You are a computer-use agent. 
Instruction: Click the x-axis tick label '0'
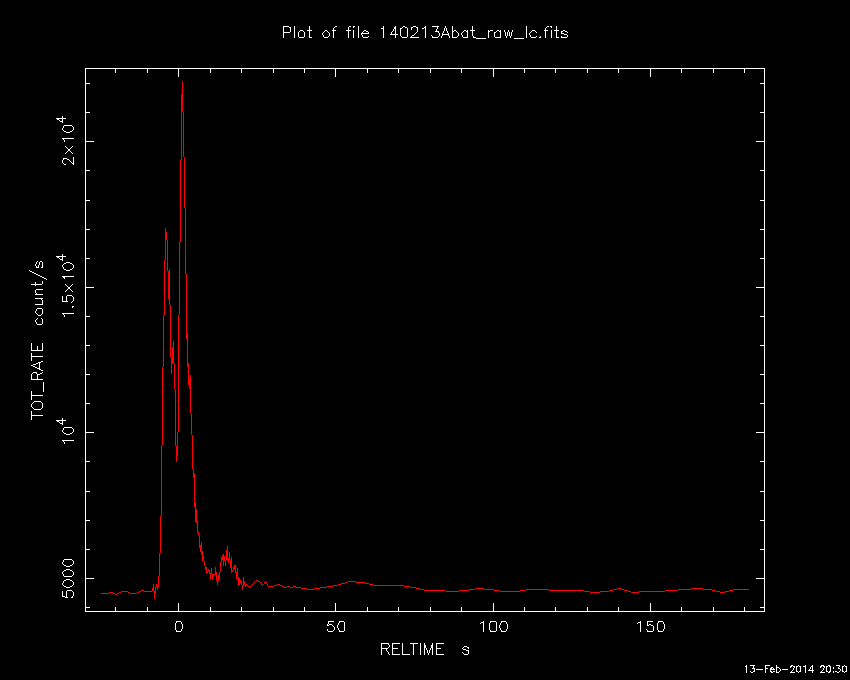[178, 627]
